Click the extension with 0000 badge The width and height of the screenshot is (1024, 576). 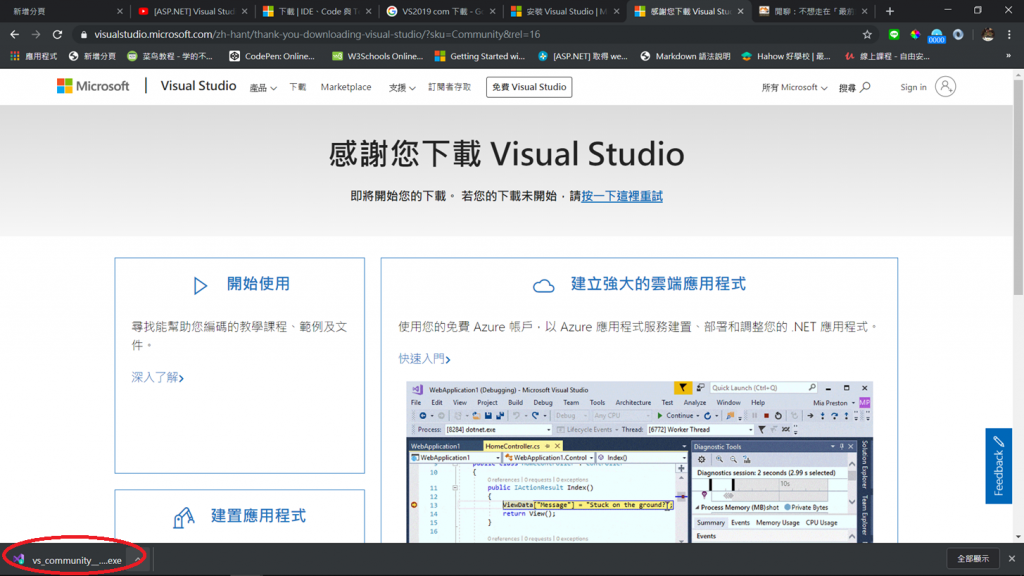click(936, 35)
